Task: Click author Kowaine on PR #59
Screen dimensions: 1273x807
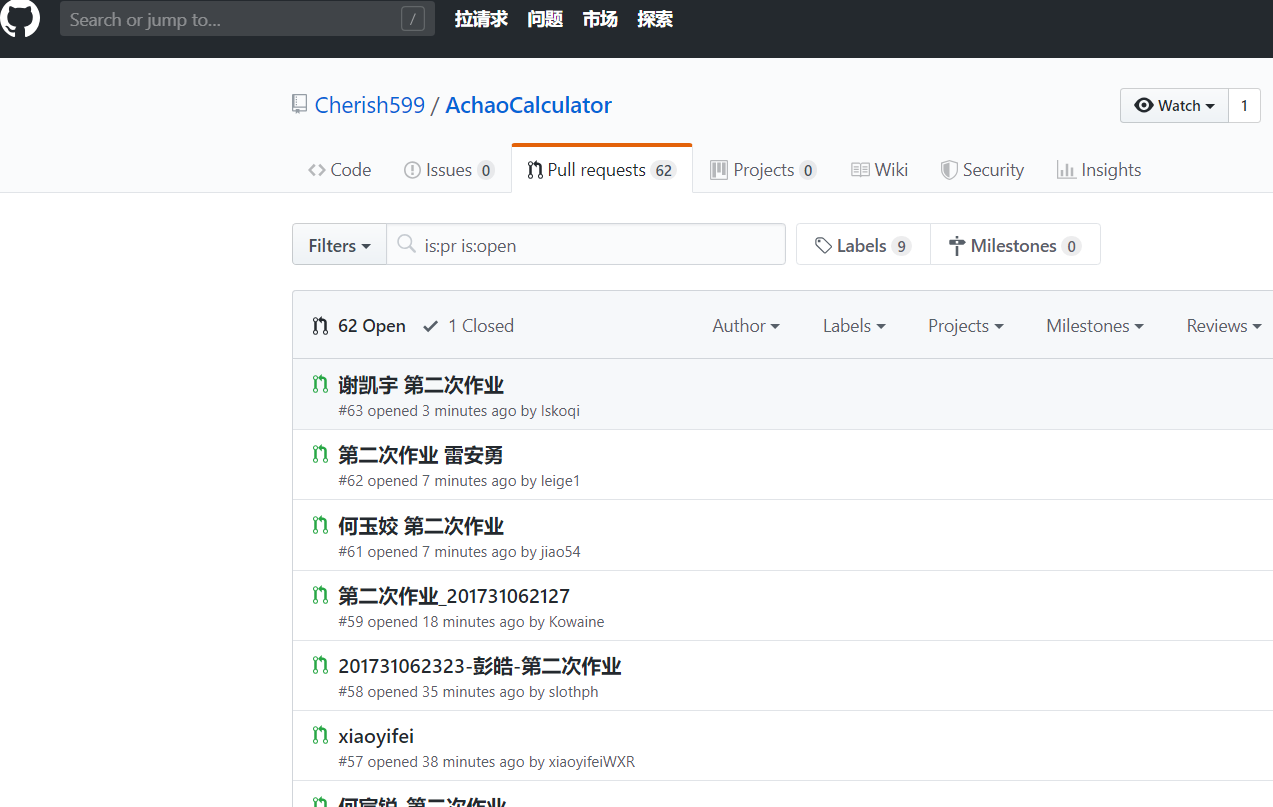Action: 577,622
